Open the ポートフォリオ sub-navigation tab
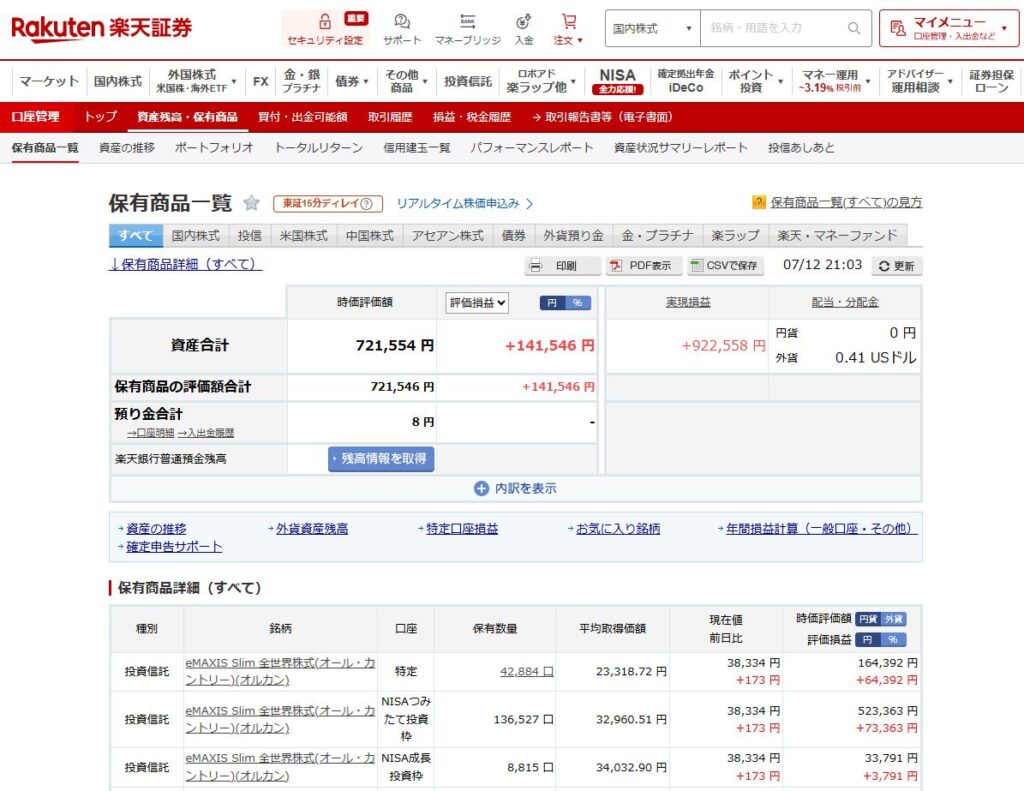 tap(214, 148)
